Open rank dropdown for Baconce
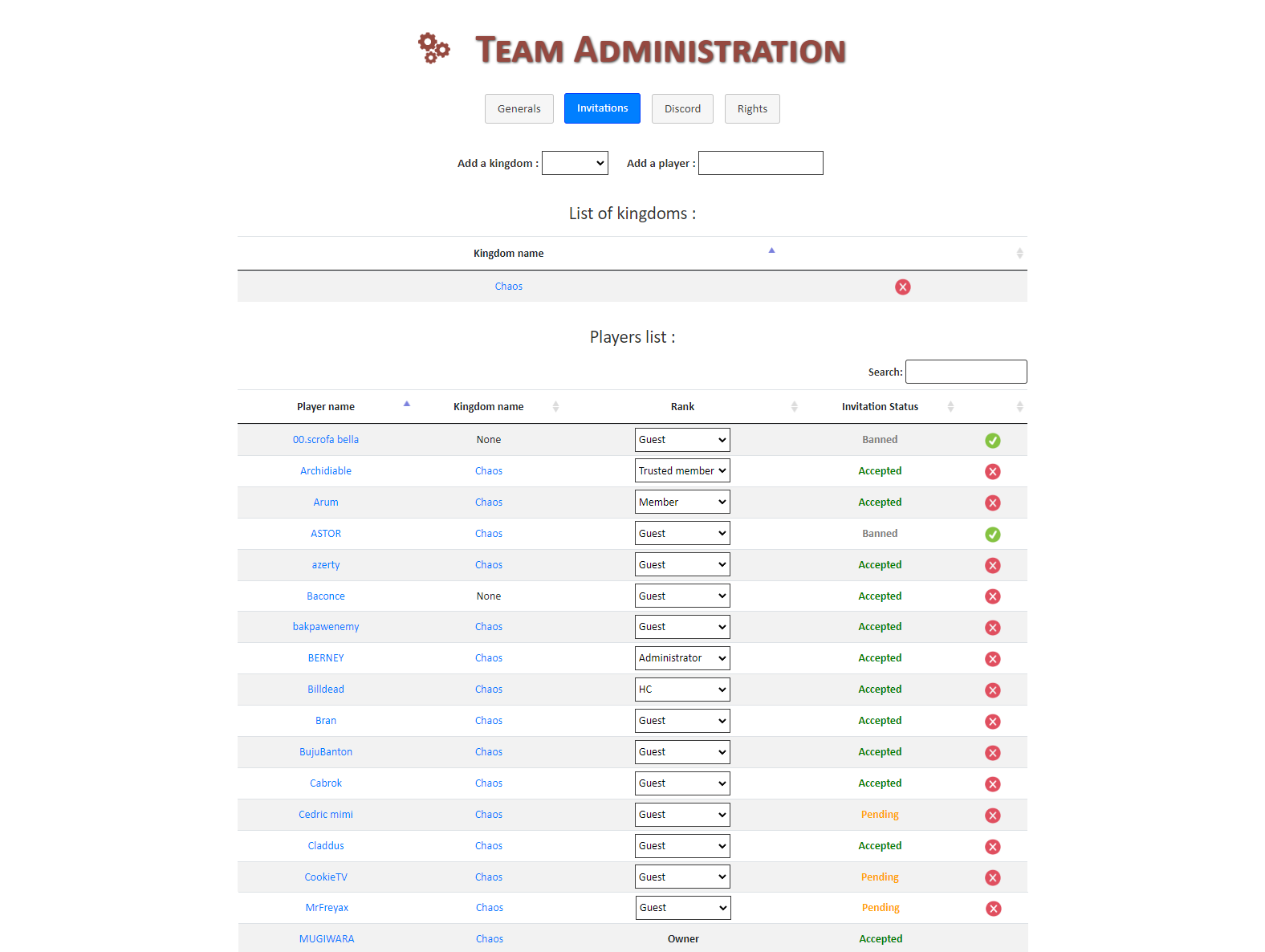The image size is (1265, 952). point(682,596)
